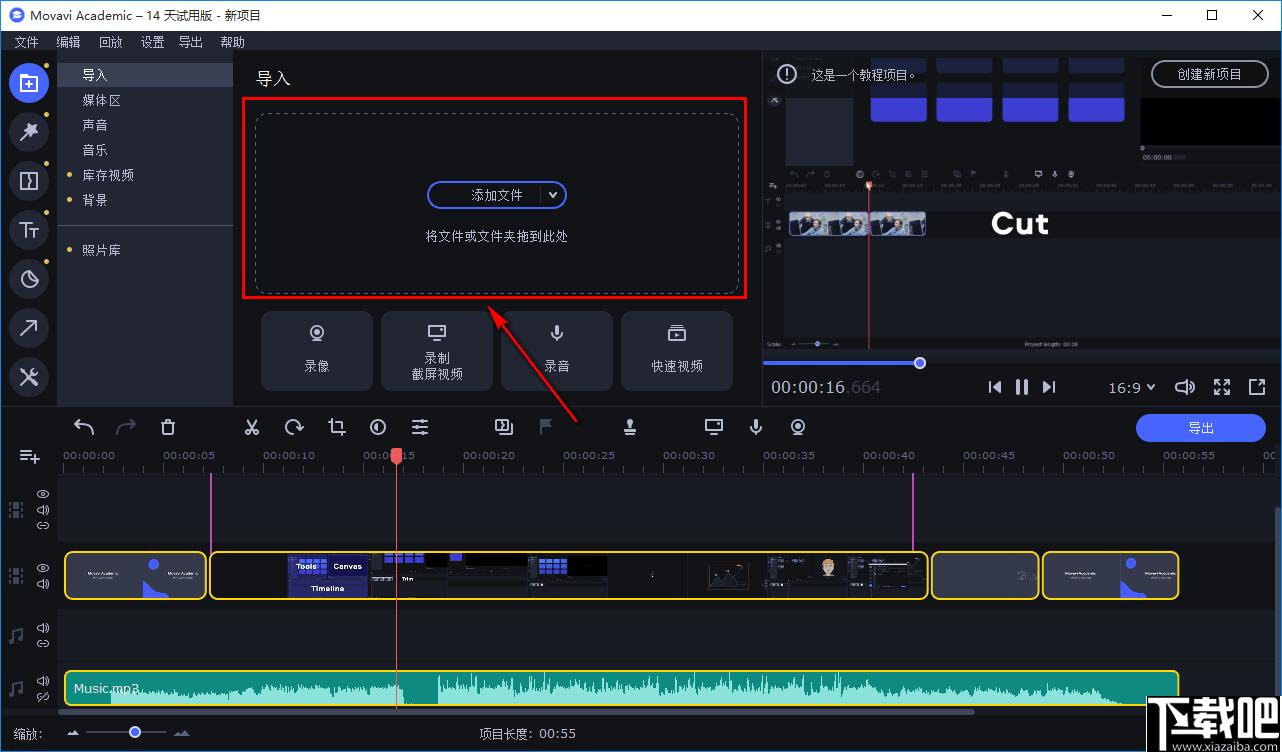Open the Titles panel in sidebar

coord(29,230)
